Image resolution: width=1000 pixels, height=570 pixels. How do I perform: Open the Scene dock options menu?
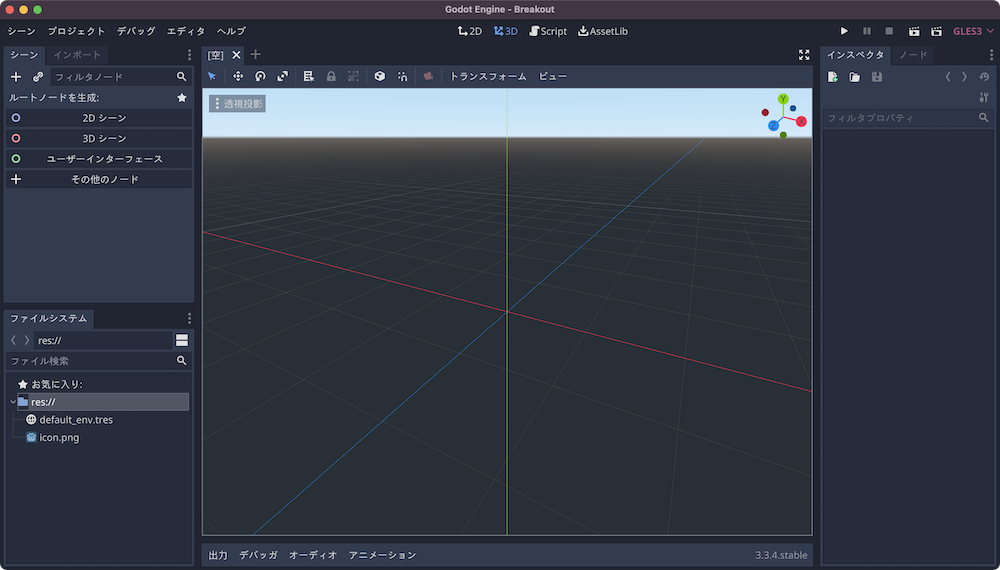tap(189, 55)
